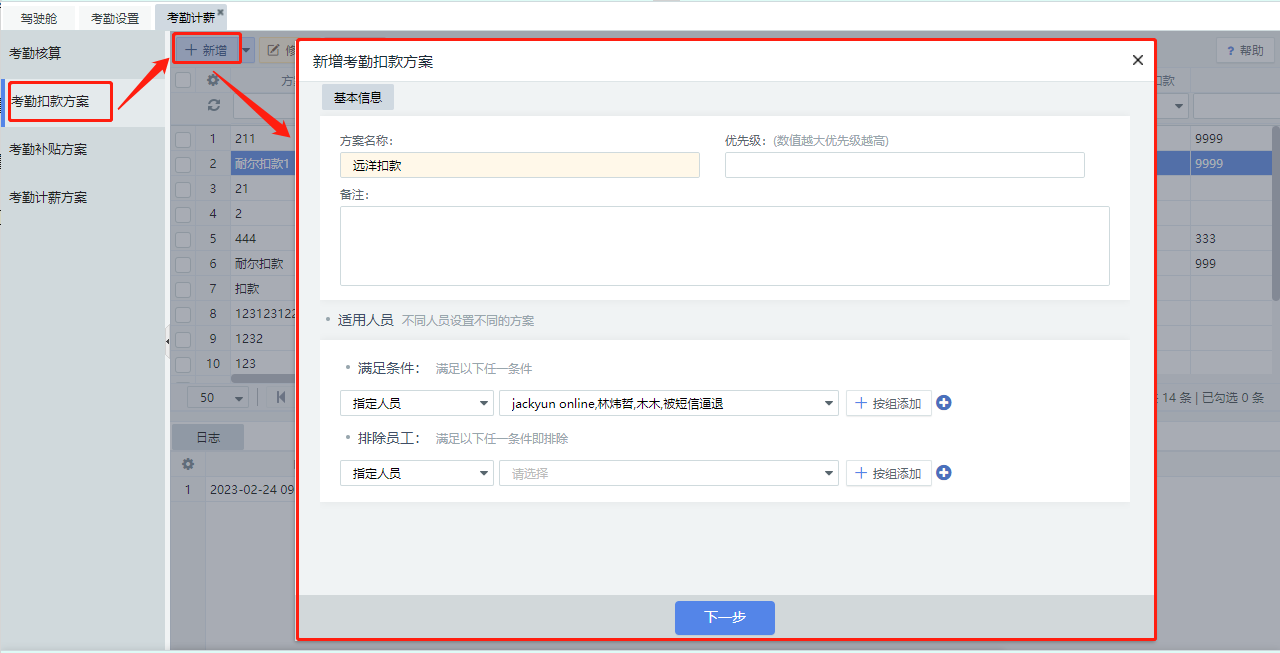Click the gear settings icon in grid header
Screen dimensions: 1280x653
coord(213,80)
